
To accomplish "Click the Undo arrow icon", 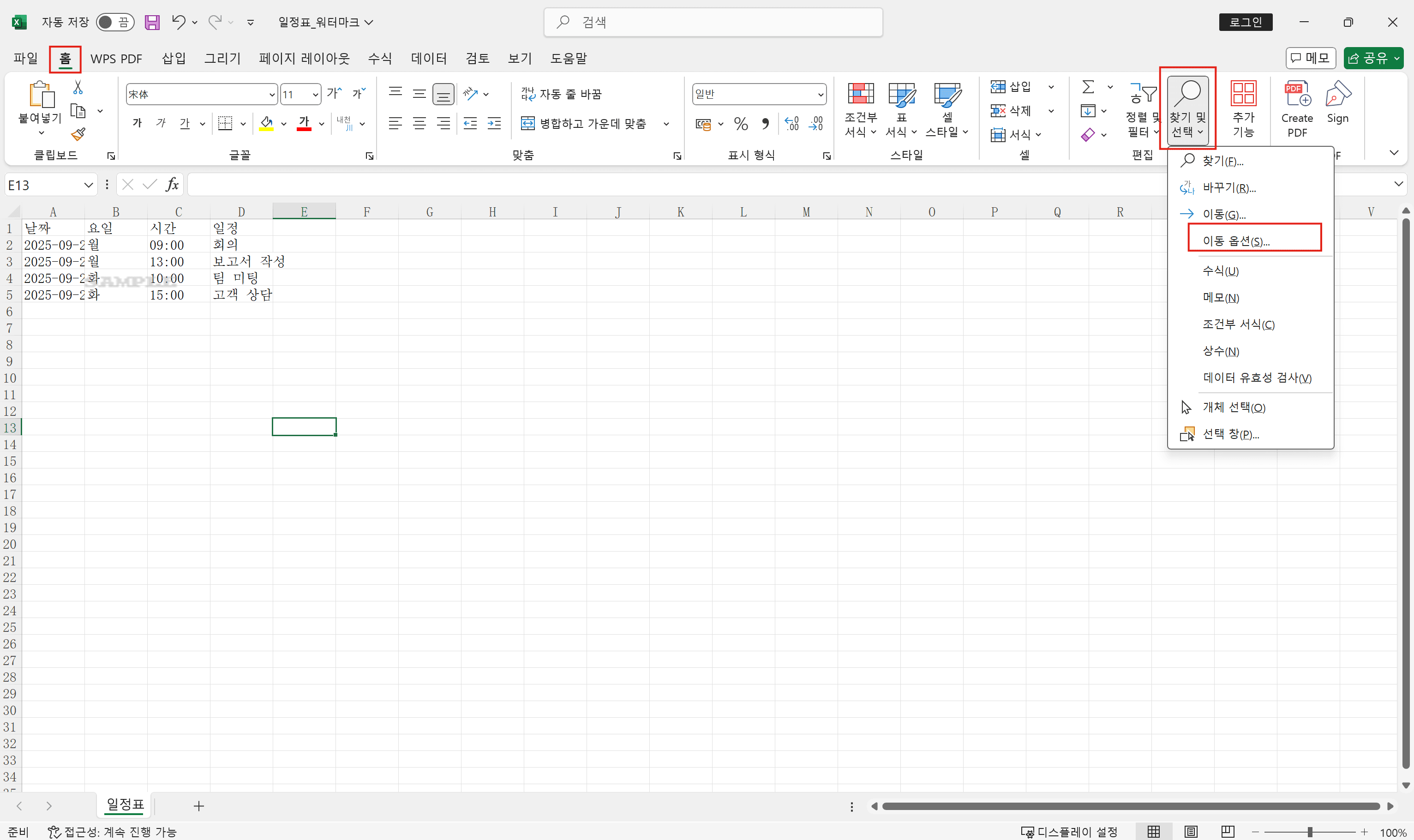I will [178, 22].
